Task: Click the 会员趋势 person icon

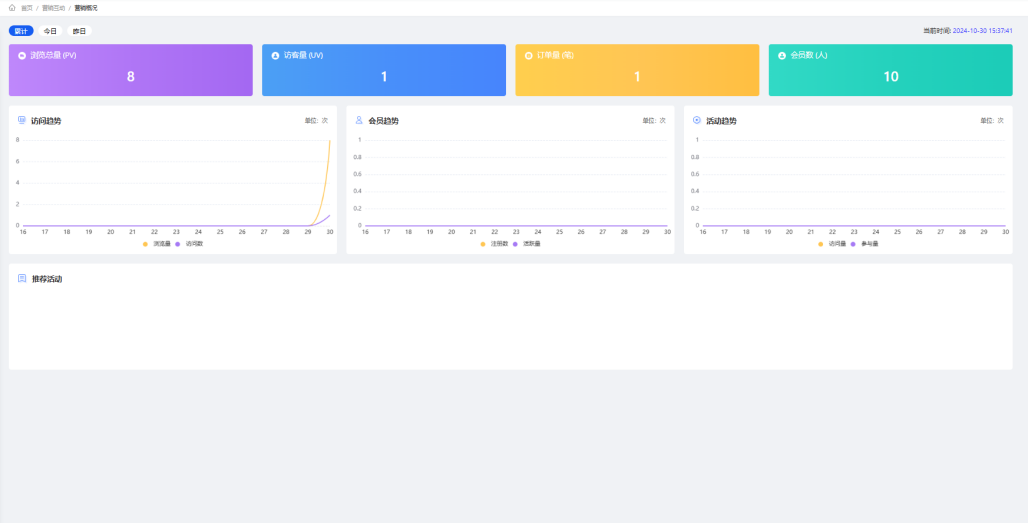Action: 359,120
